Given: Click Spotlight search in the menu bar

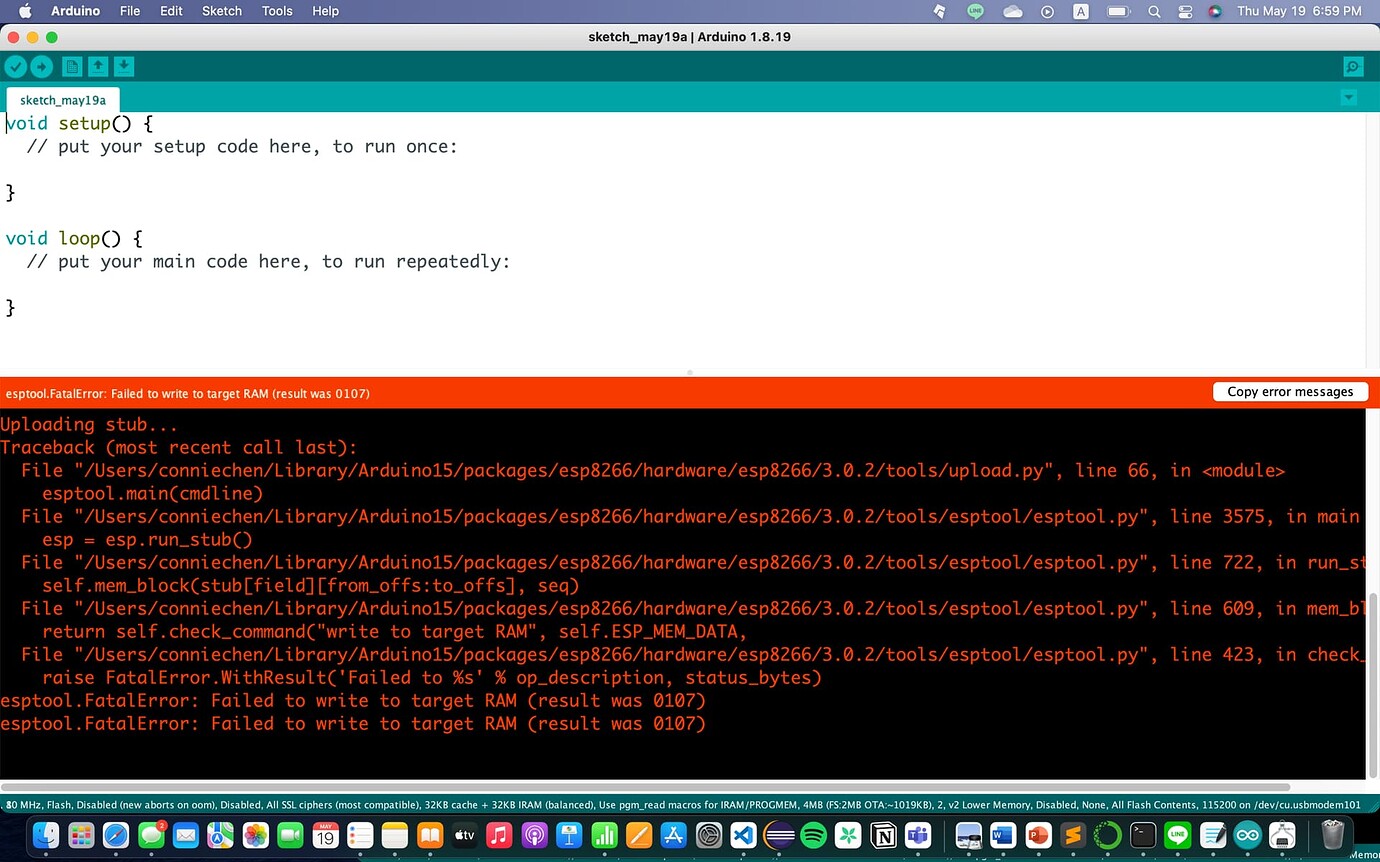Looking at the screenshot, I should [x=1154, y=11].
